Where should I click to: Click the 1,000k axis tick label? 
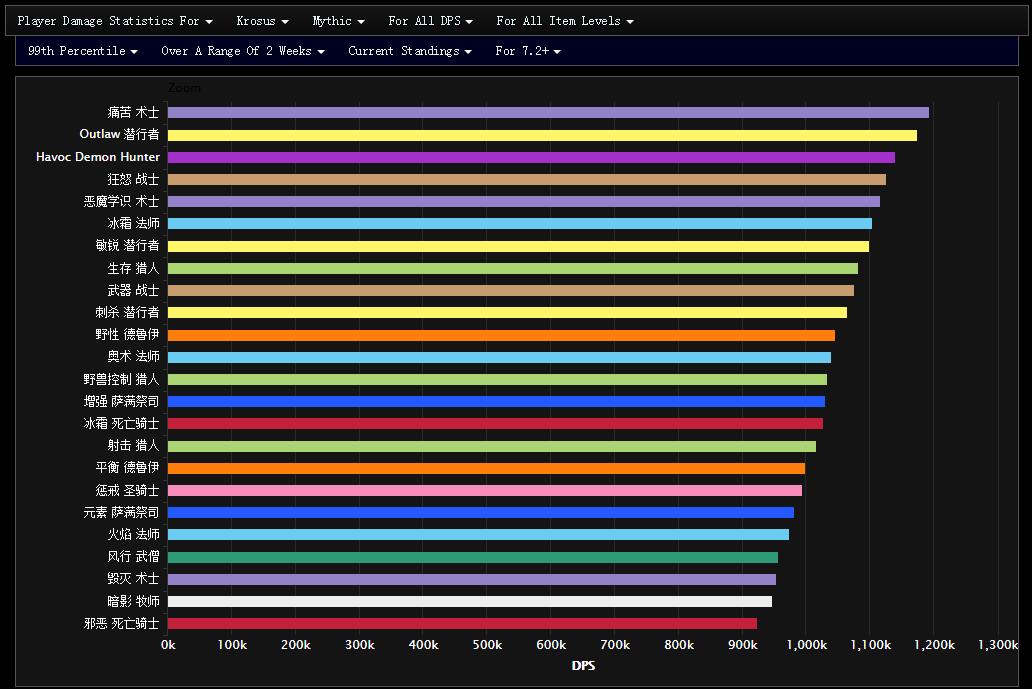pyautogui.click(x=806, y=646)
